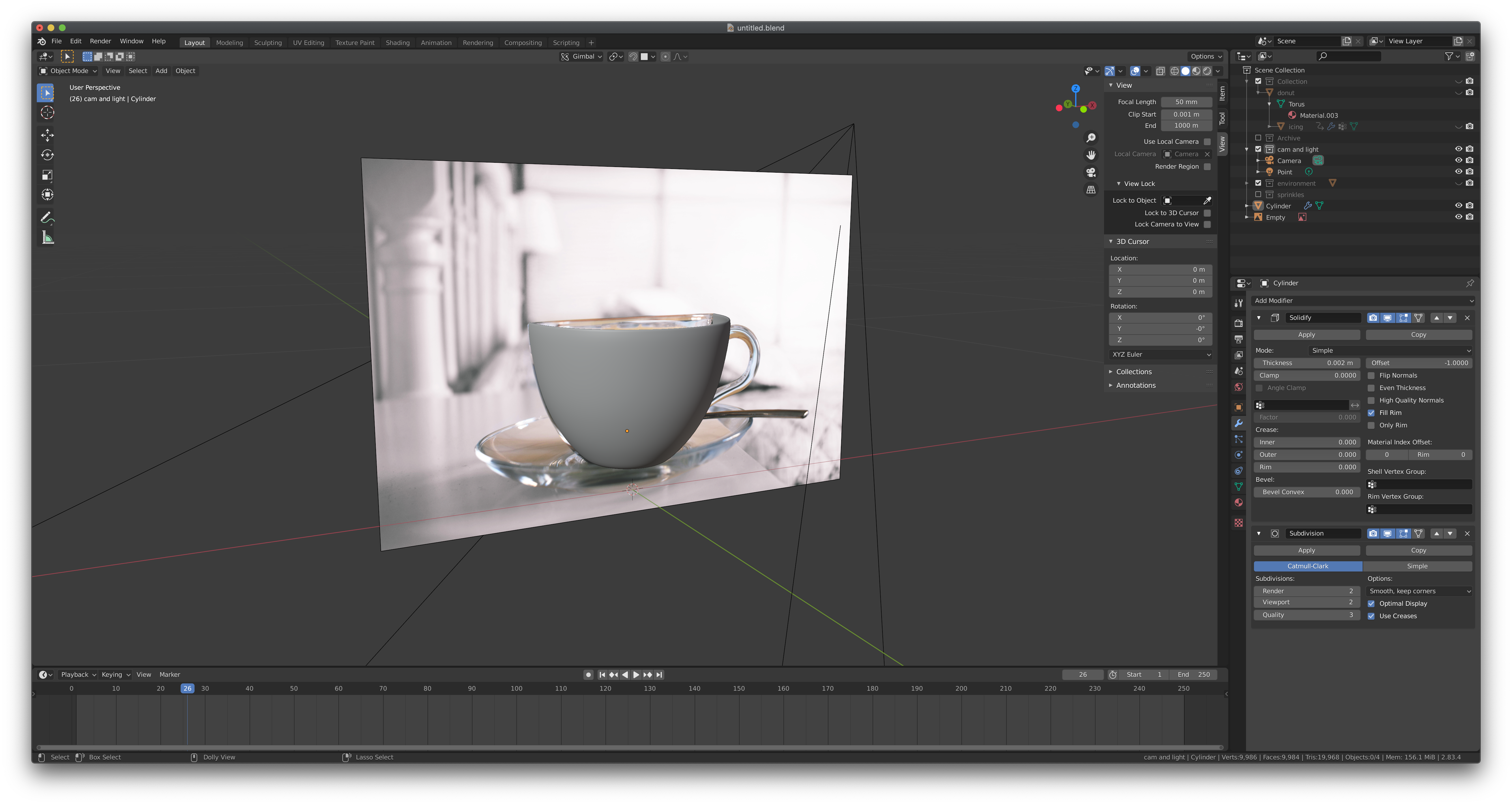
Task: Open the Object Mode dropdown
Action: coord(68,71)
